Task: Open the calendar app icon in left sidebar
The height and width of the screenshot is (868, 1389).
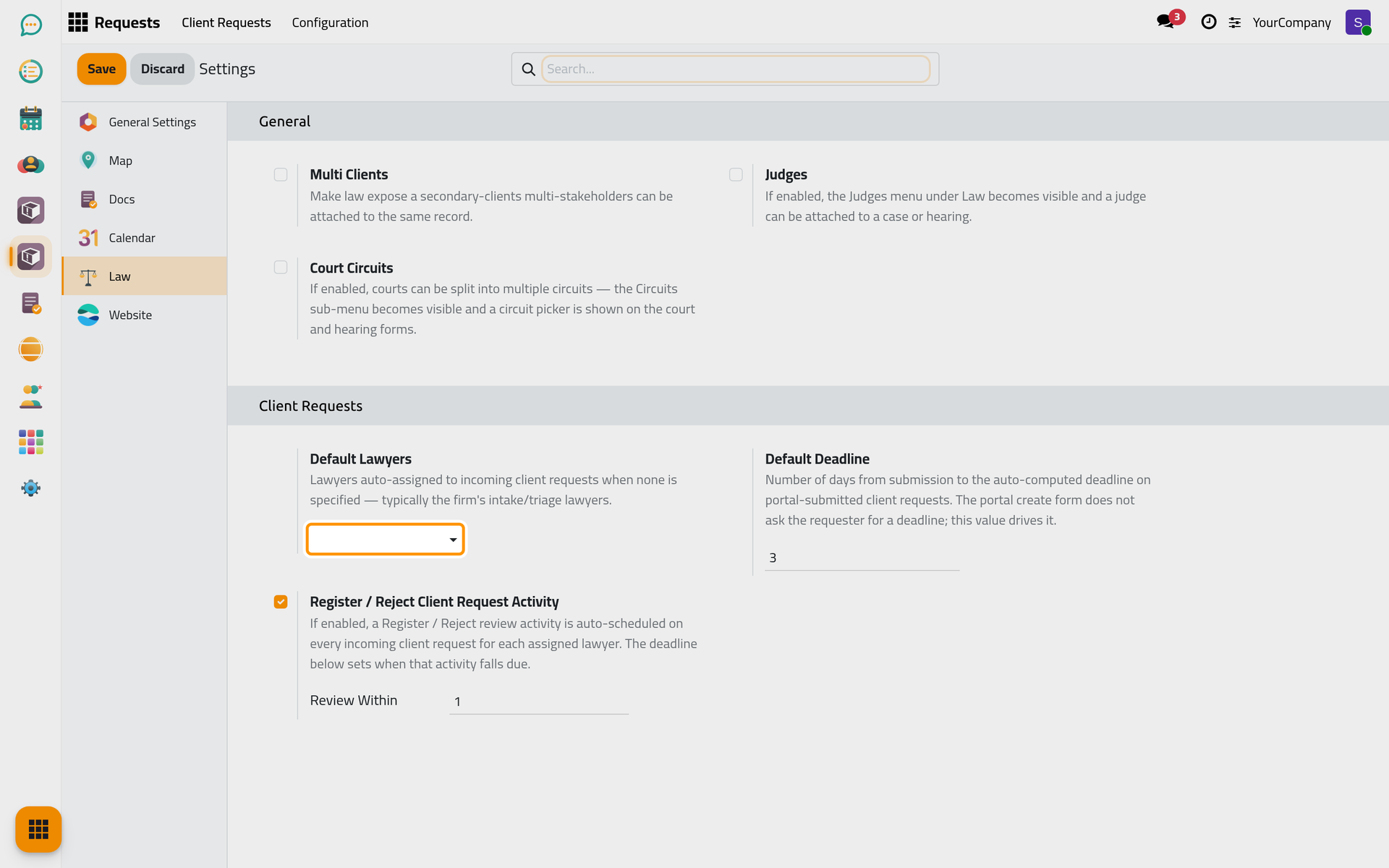Action: pos(30,118)
